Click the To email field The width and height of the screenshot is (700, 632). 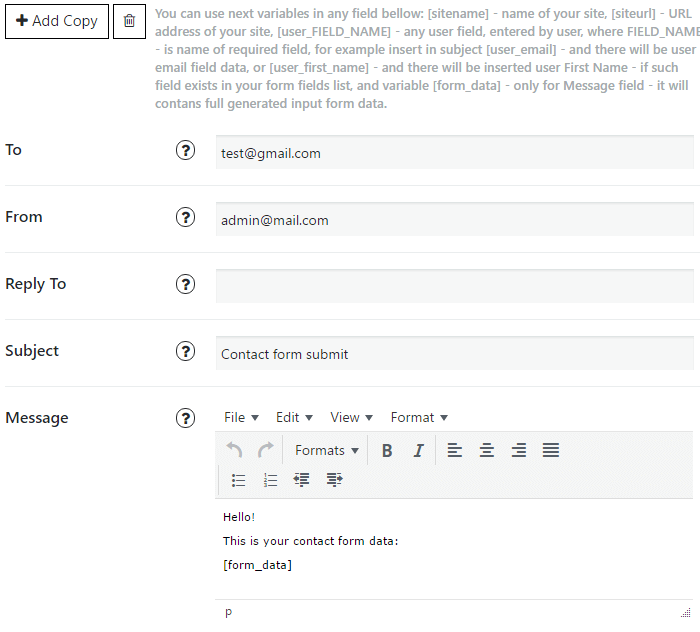click(x=454, y=152)
